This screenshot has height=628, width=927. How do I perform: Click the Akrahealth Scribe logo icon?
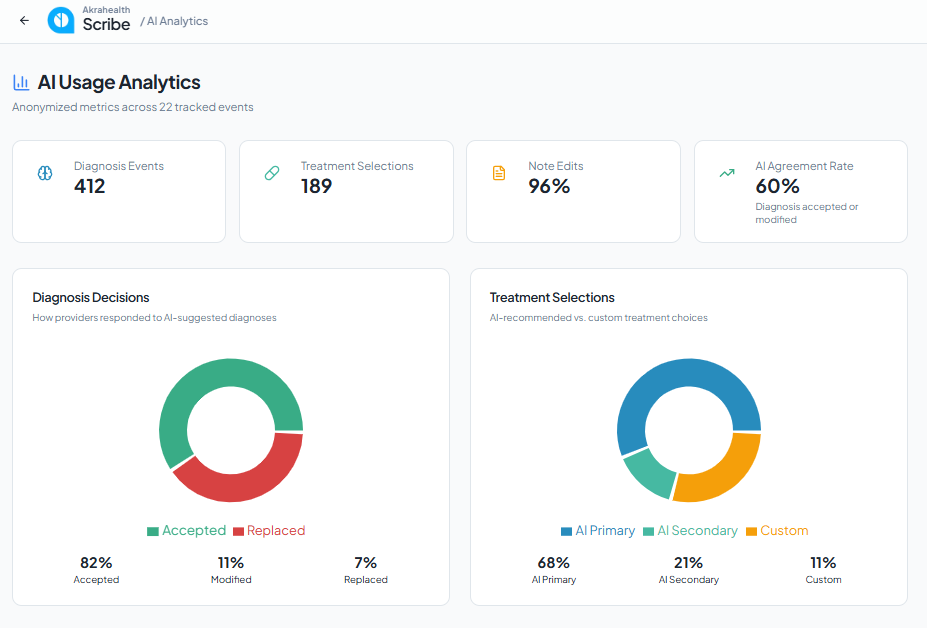(61, 21)
